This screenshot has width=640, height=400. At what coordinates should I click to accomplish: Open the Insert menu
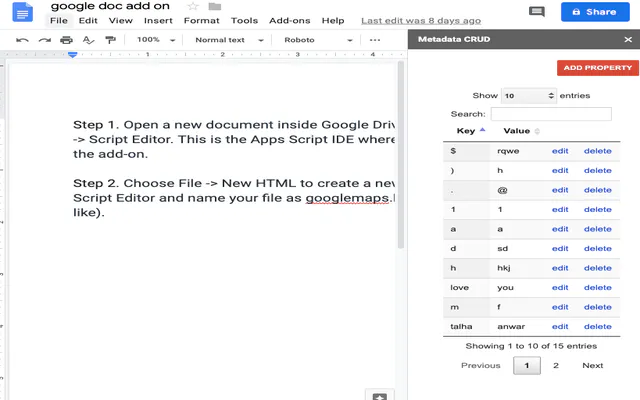[x=158, y=20]
